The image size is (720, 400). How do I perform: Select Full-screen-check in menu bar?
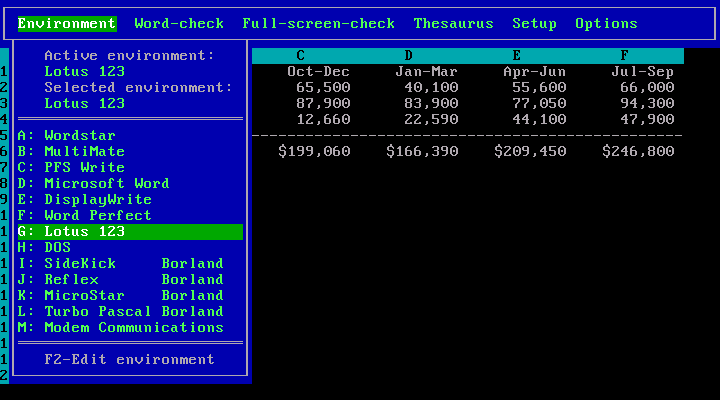coord(319,23)
